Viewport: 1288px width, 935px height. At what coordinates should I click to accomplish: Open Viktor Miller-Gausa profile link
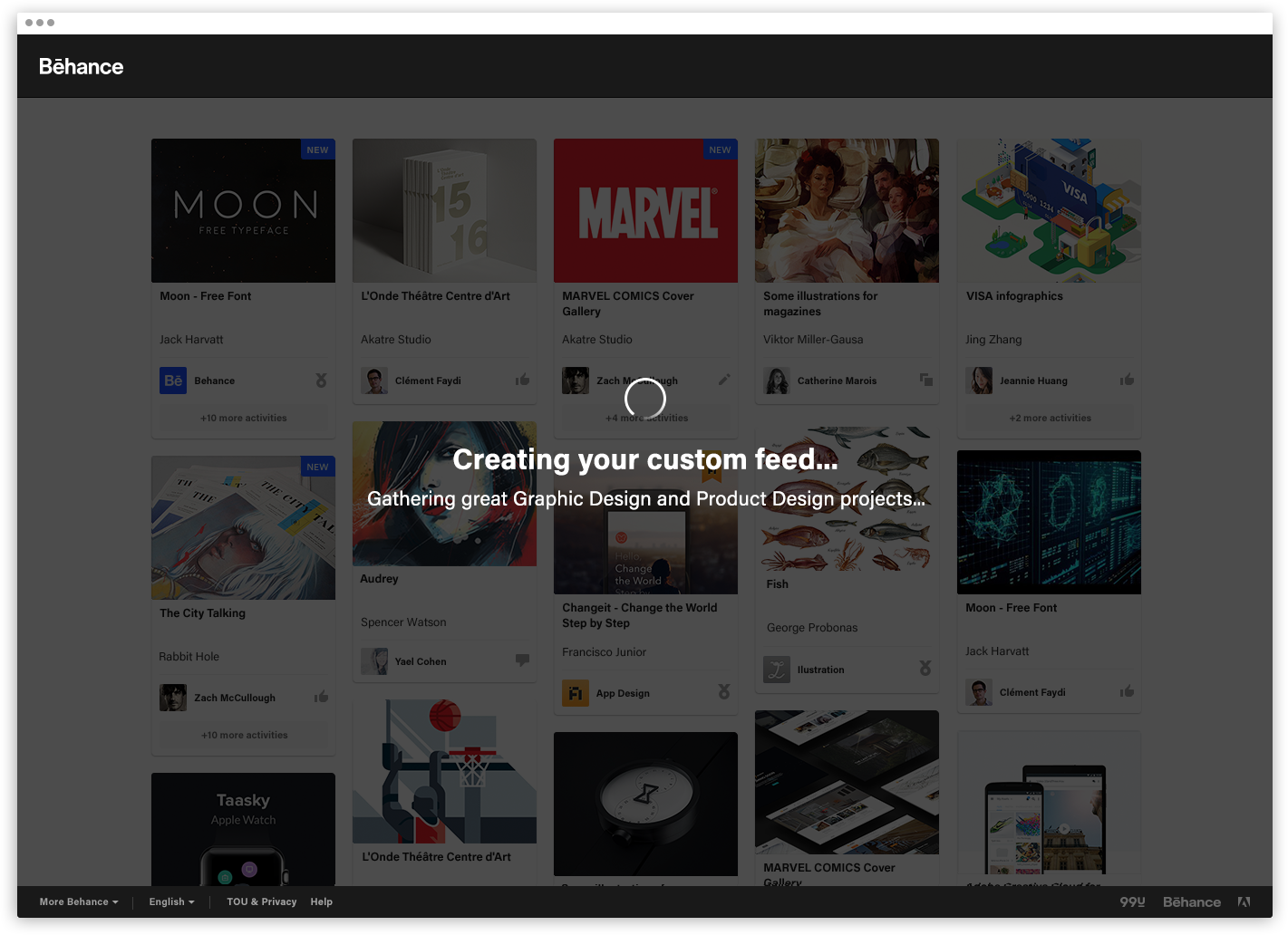pyautogui.click(x=813, y=340)
